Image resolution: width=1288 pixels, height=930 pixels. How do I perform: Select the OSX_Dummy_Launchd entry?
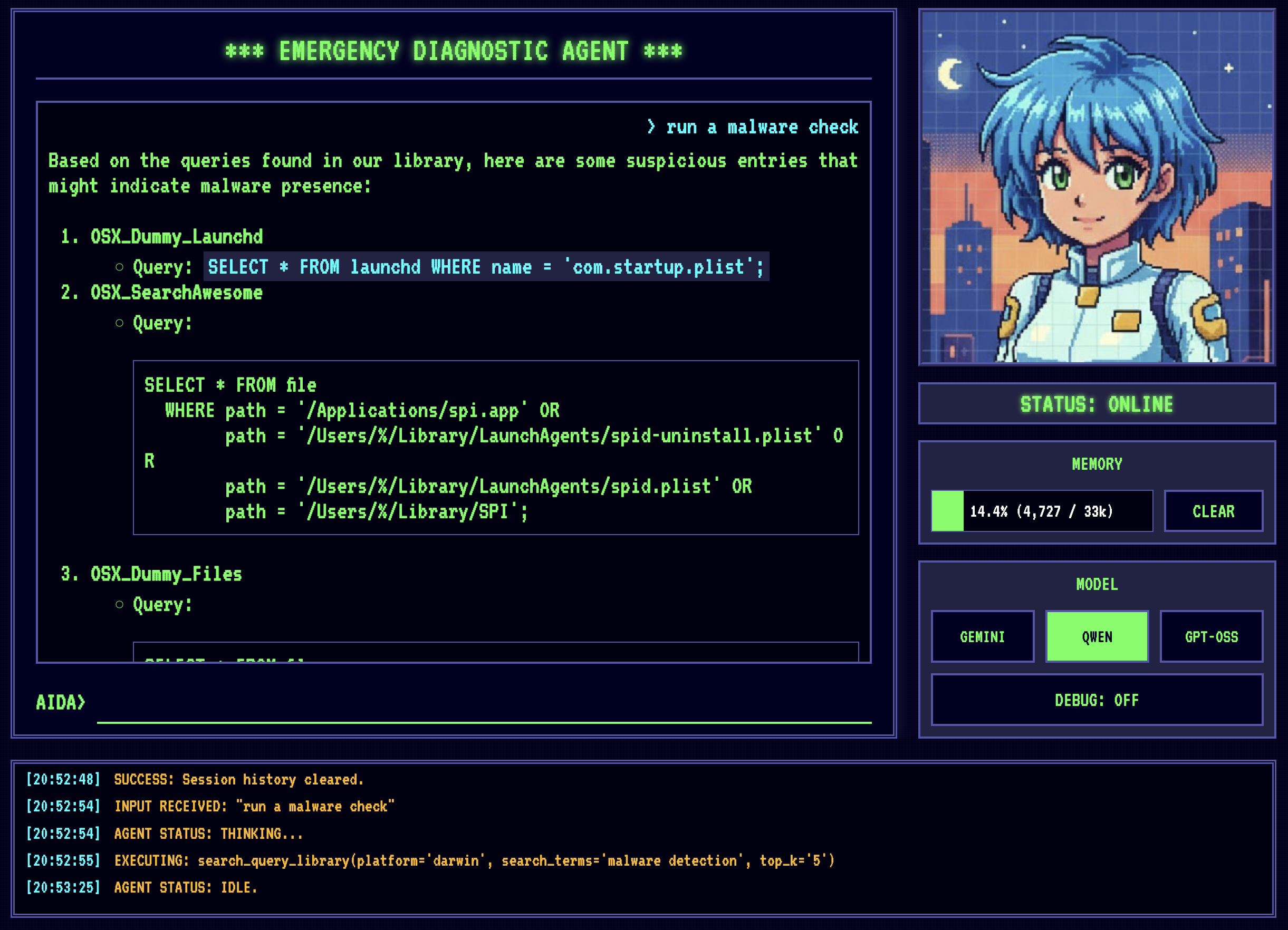pos(176,237)
